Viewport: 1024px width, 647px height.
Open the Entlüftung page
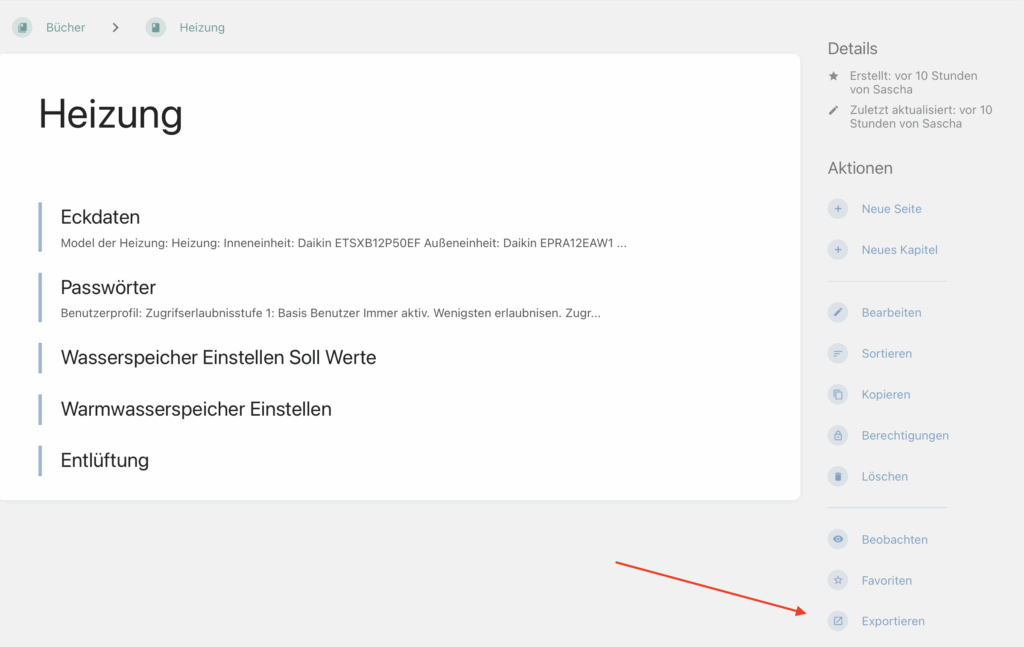(105, 460)
